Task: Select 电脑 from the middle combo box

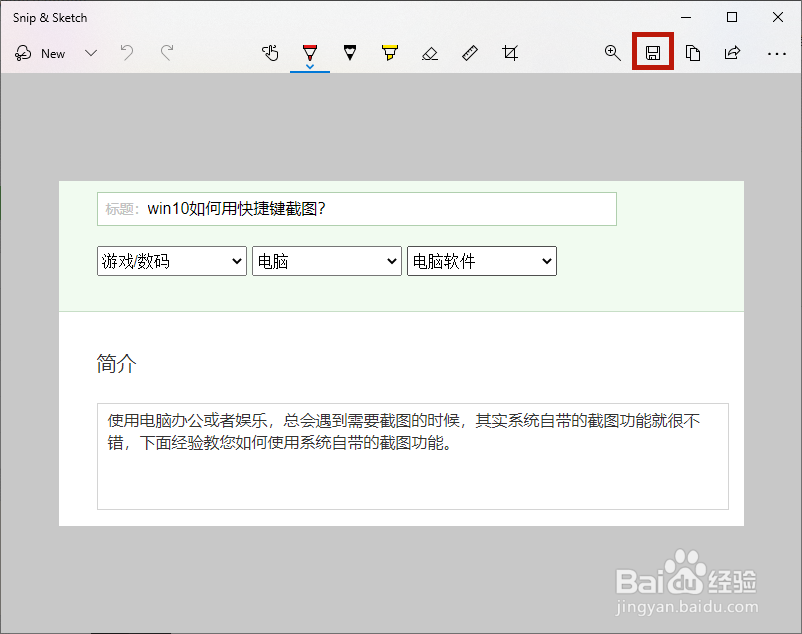Action: click(327, 260)
